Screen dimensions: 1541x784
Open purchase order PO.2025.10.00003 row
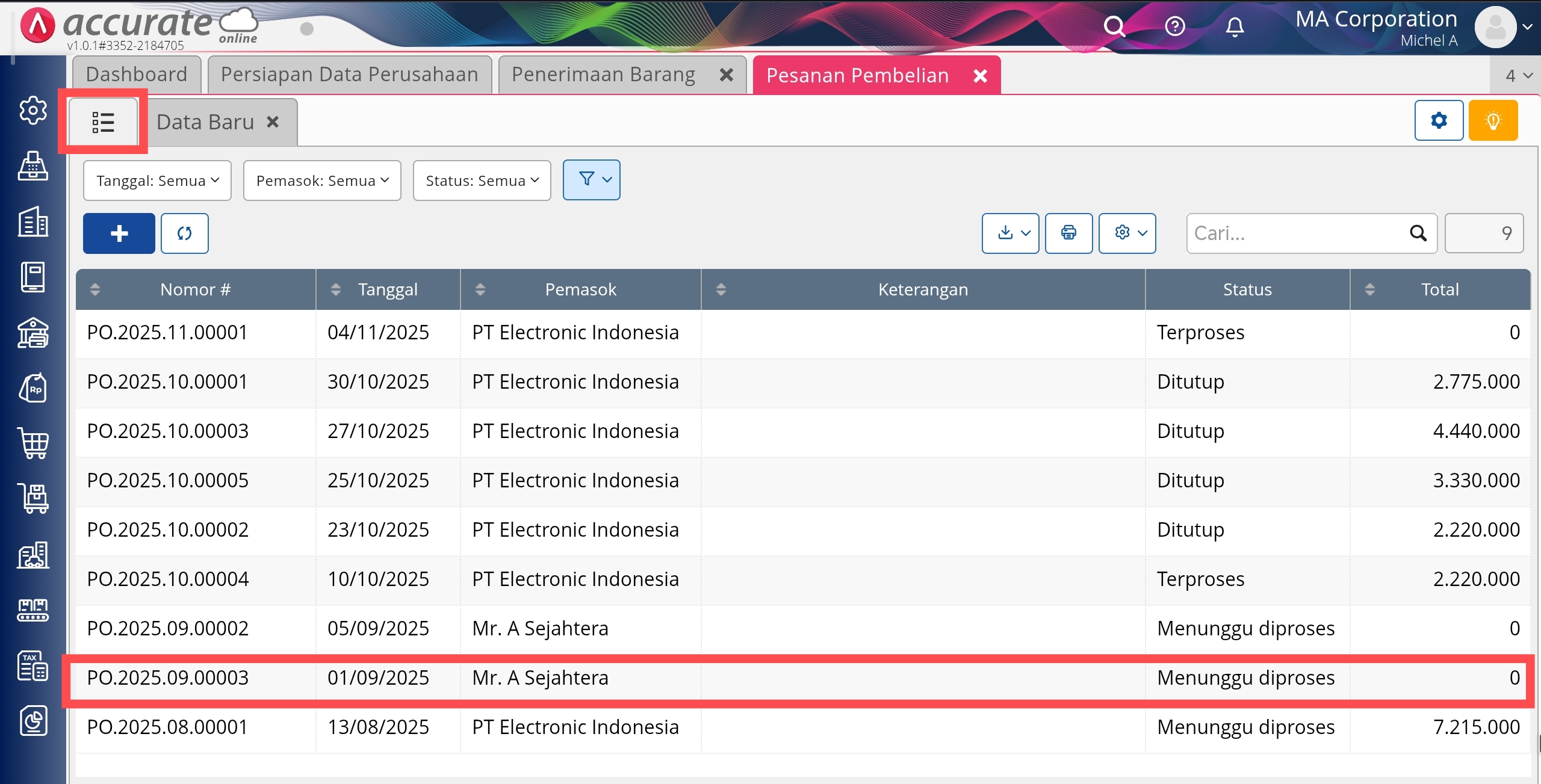[x=167, y=431]
